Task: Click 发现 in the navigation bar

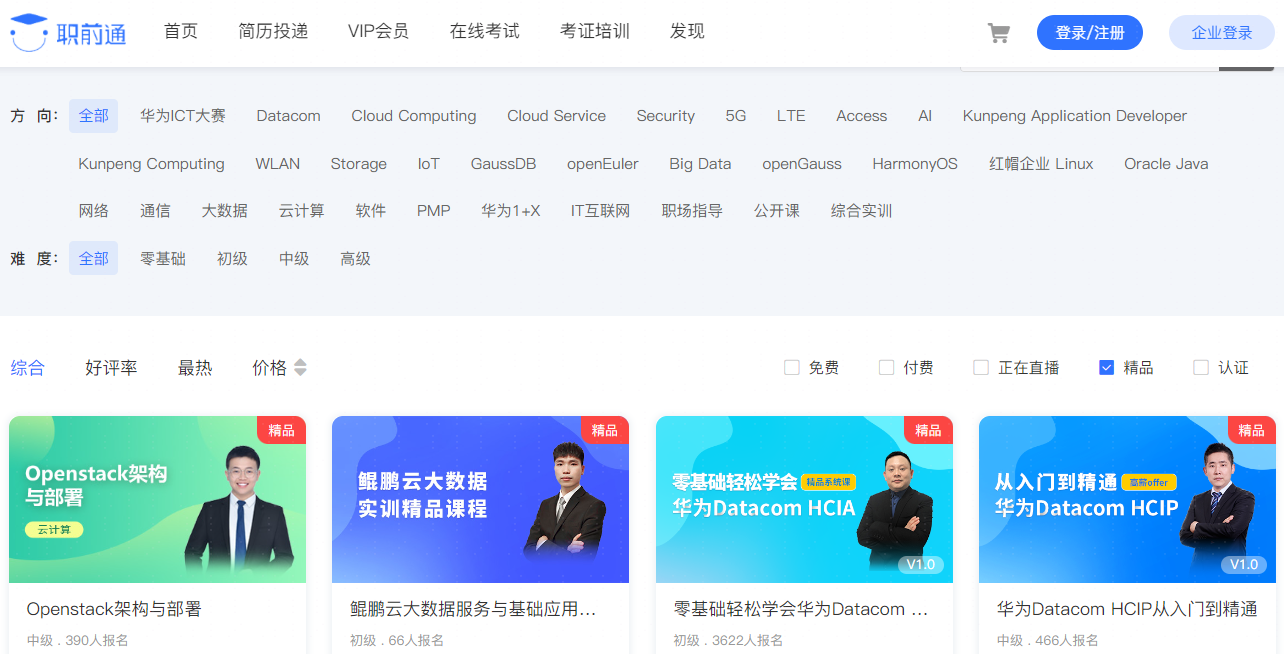Action: point(687,31)
